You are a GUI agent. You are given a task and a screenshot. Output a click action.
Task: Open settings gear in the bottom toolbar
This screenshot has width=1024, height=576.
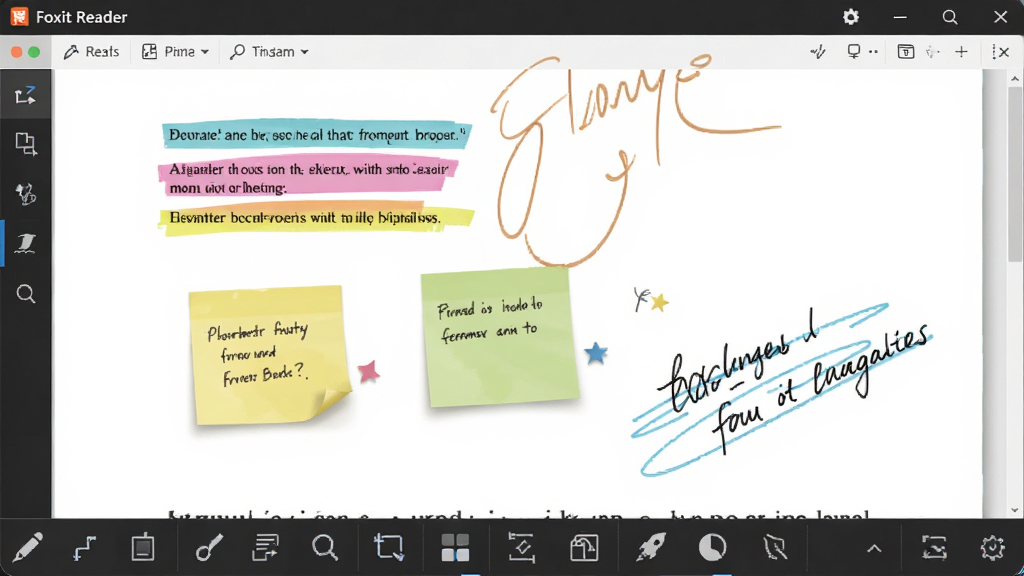click(x=993, y=547)
